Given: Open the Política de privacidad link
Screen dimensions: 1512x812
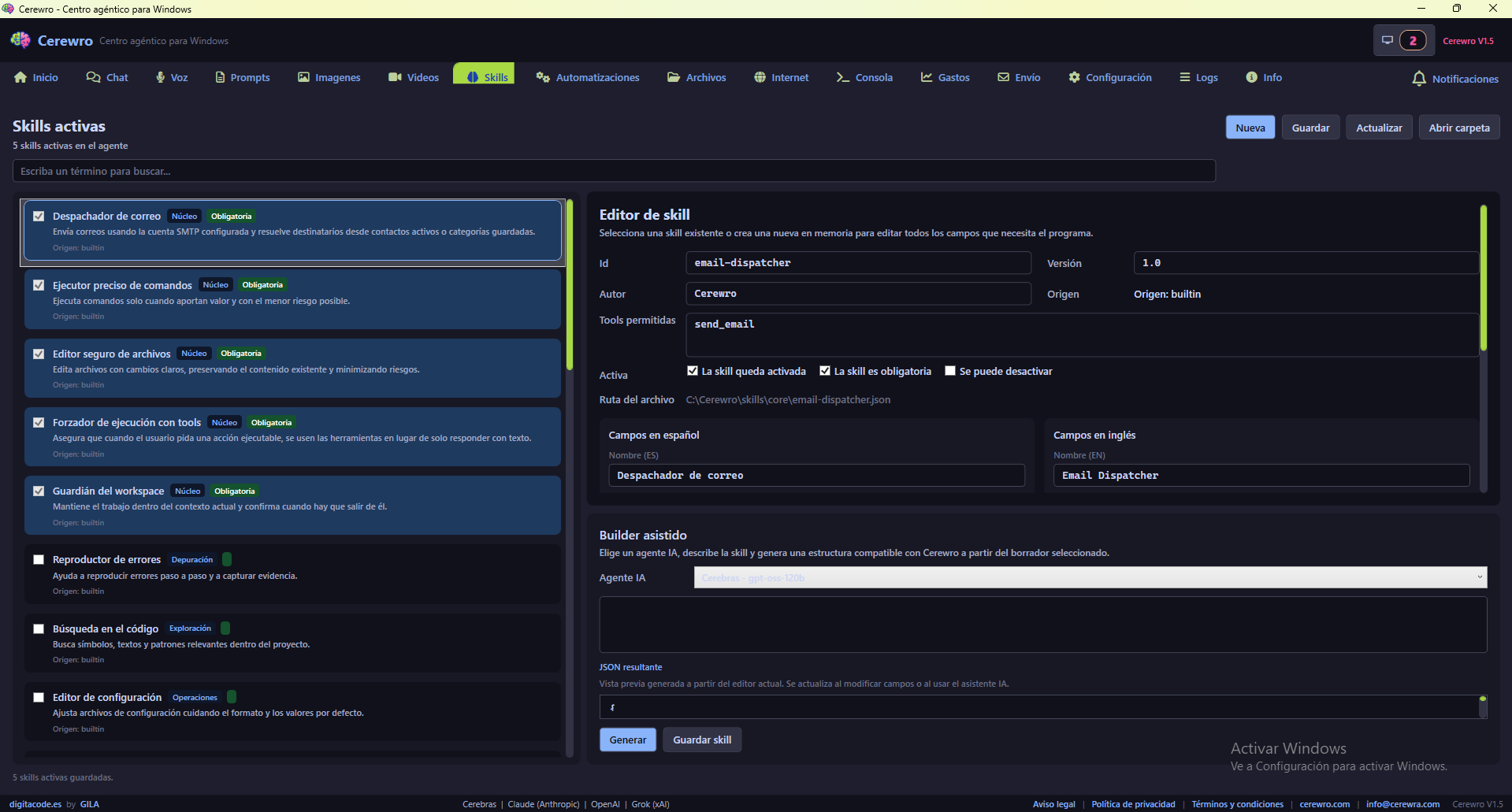Looking at the screenshot, I should pos(1132,804).
